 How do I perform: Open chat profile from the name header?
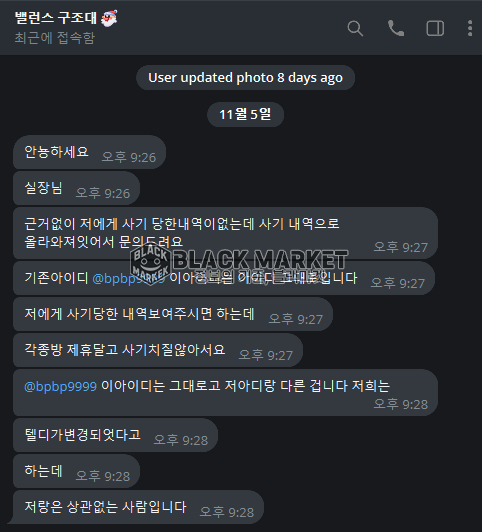click(56, 18)
